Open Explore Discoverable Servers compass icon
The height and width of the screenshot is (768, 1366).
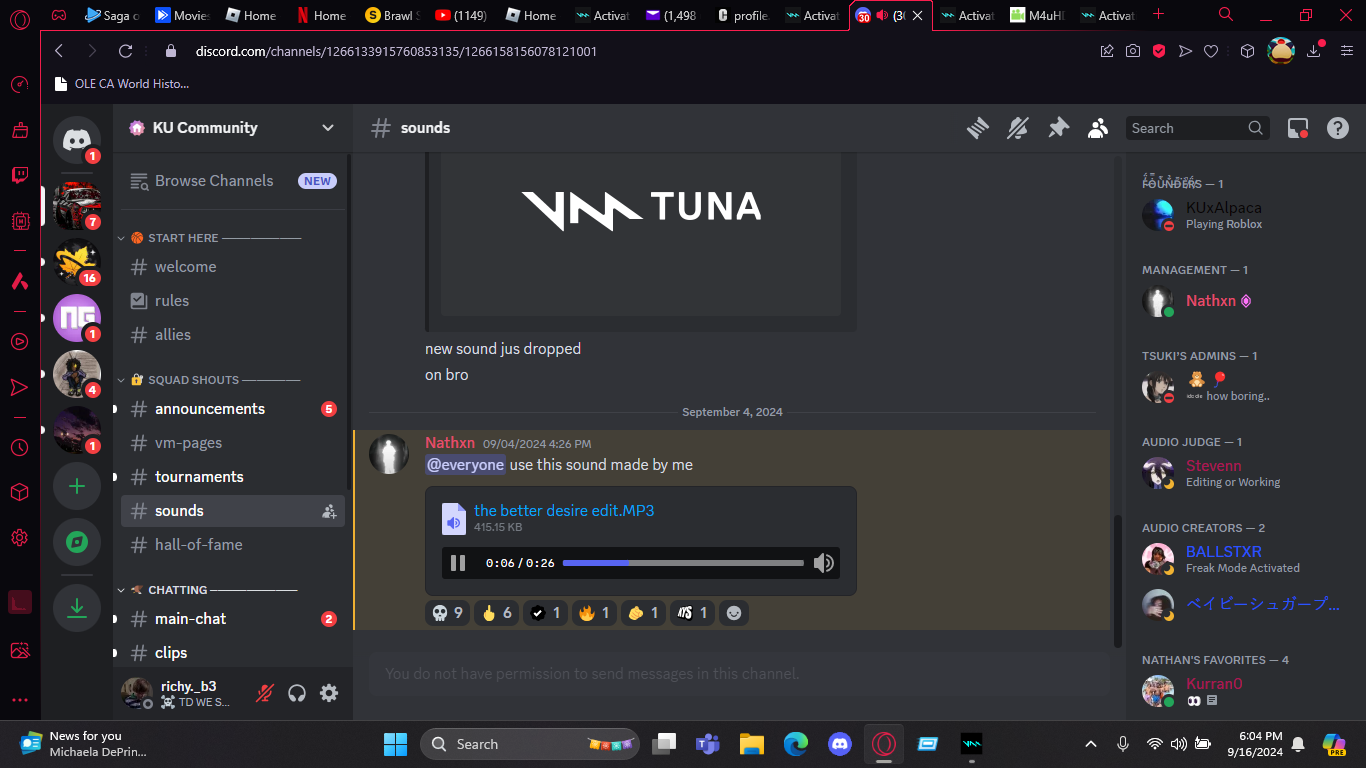pos(77,543)
